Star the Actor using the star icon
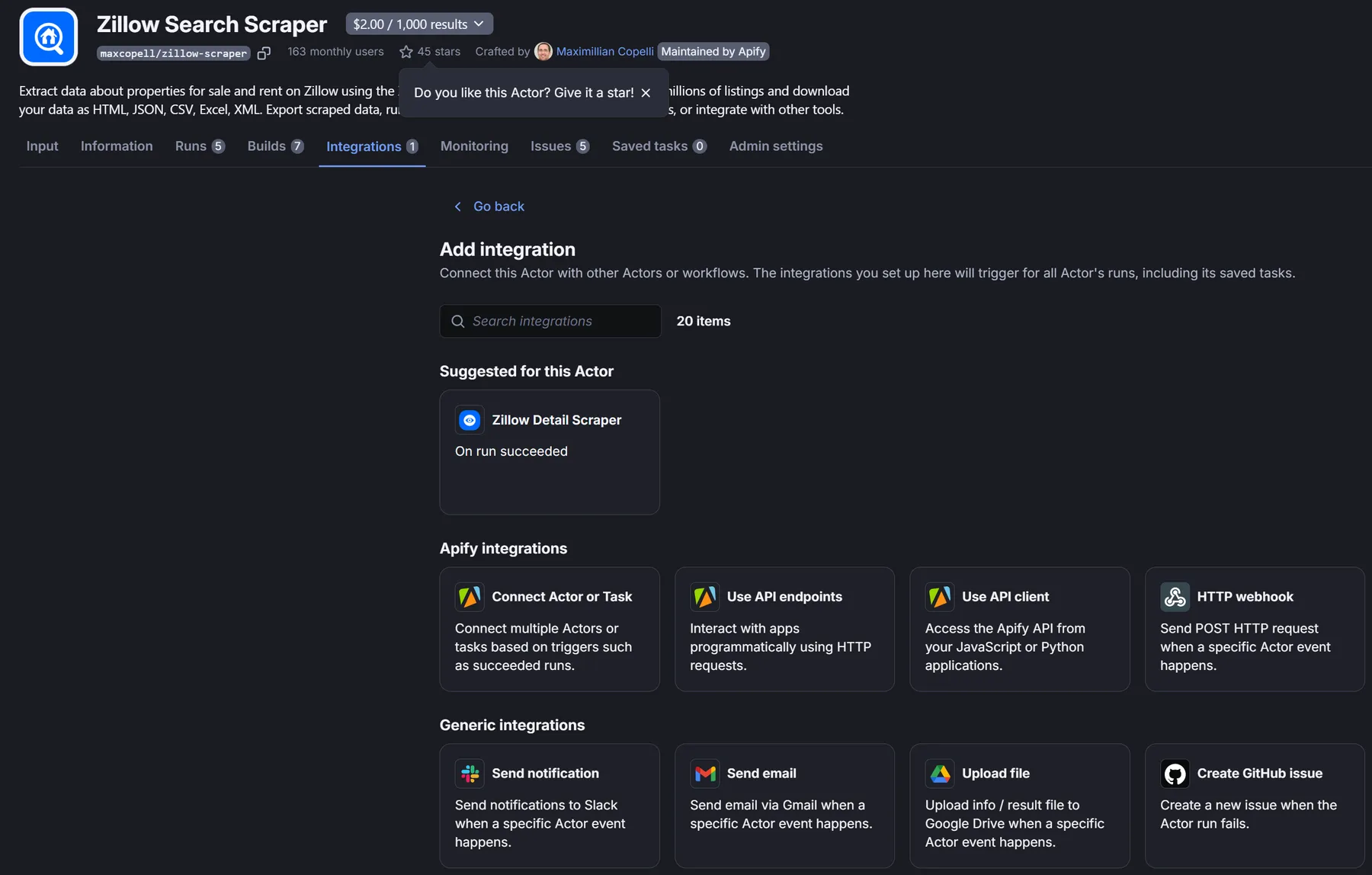 [x=406, y=52]
